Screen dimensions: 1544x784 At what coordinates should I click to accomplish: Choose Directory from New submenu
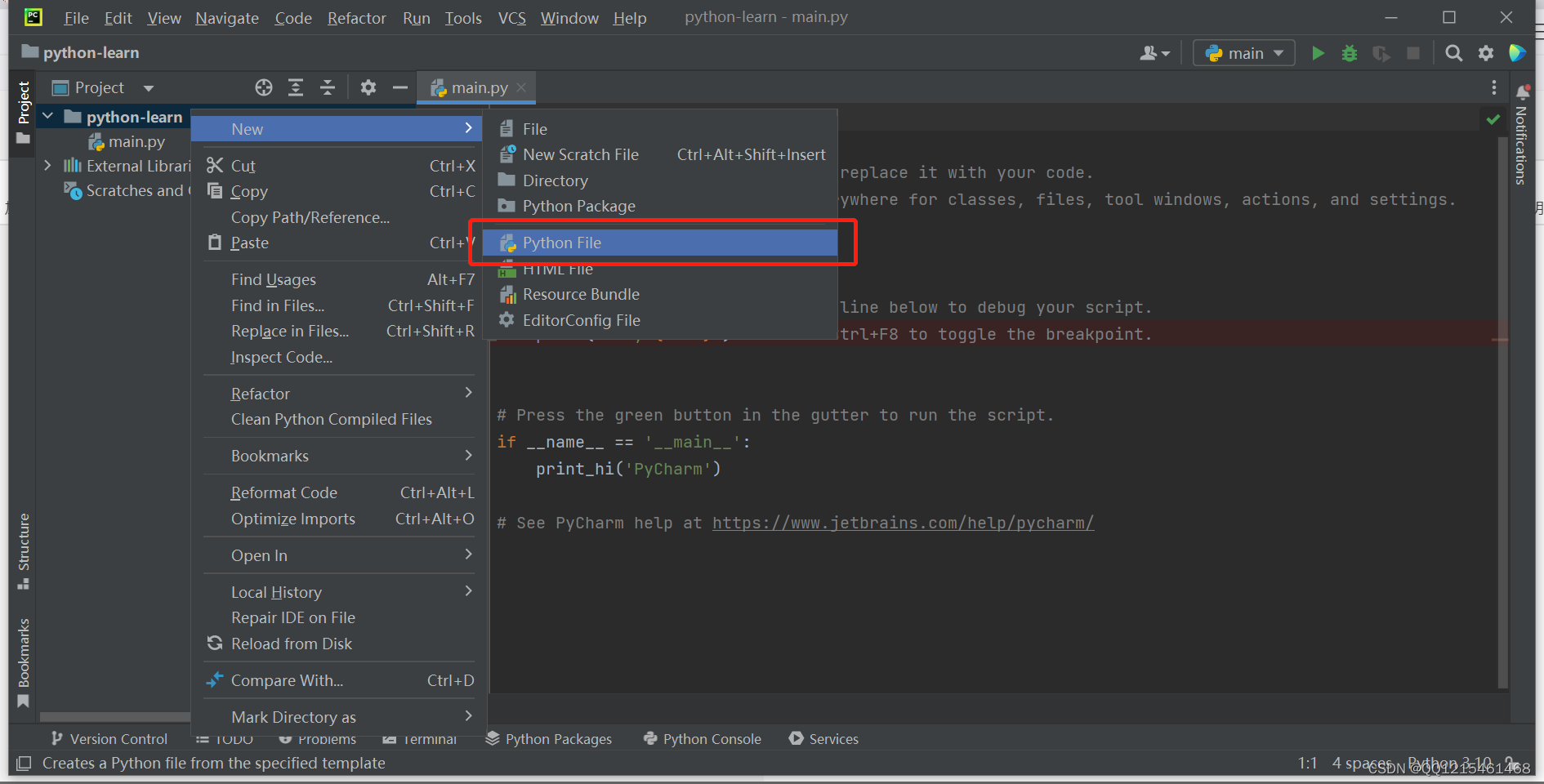tap(660, 180)
